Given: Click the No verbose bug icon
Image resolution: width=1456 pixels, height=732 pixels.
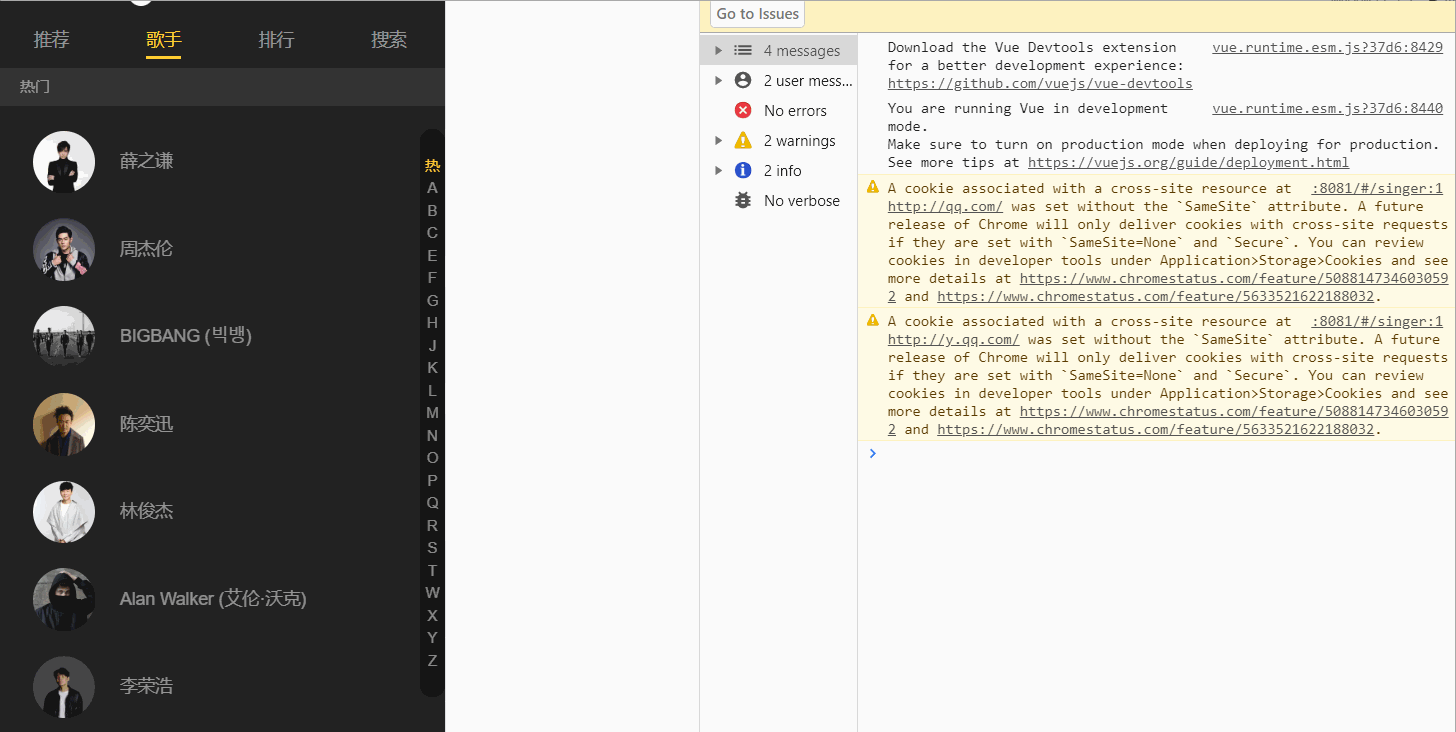Looking at the screenshot, I should point(743,200).
